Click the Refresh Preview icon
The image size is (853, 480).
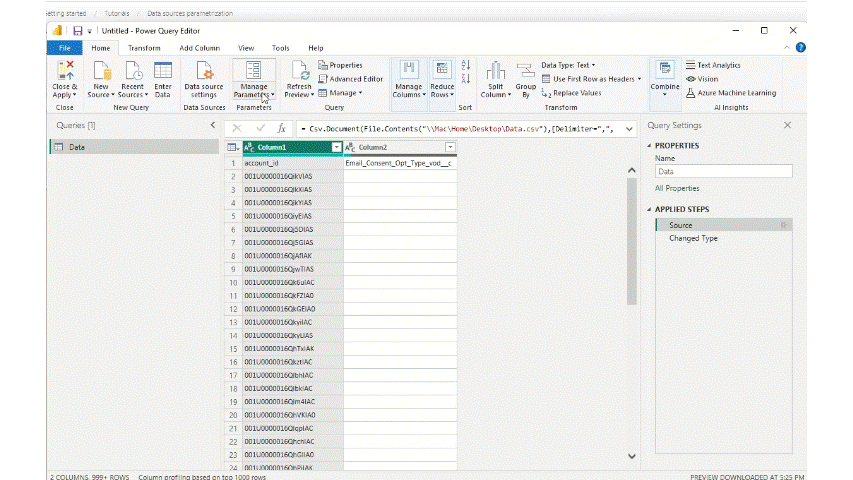299,71
